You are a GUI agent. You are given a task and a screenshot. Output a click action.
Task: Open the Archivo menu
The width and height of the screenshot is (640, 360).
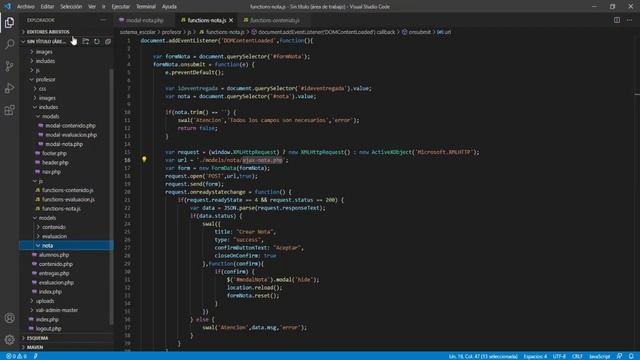pos(26,7)
